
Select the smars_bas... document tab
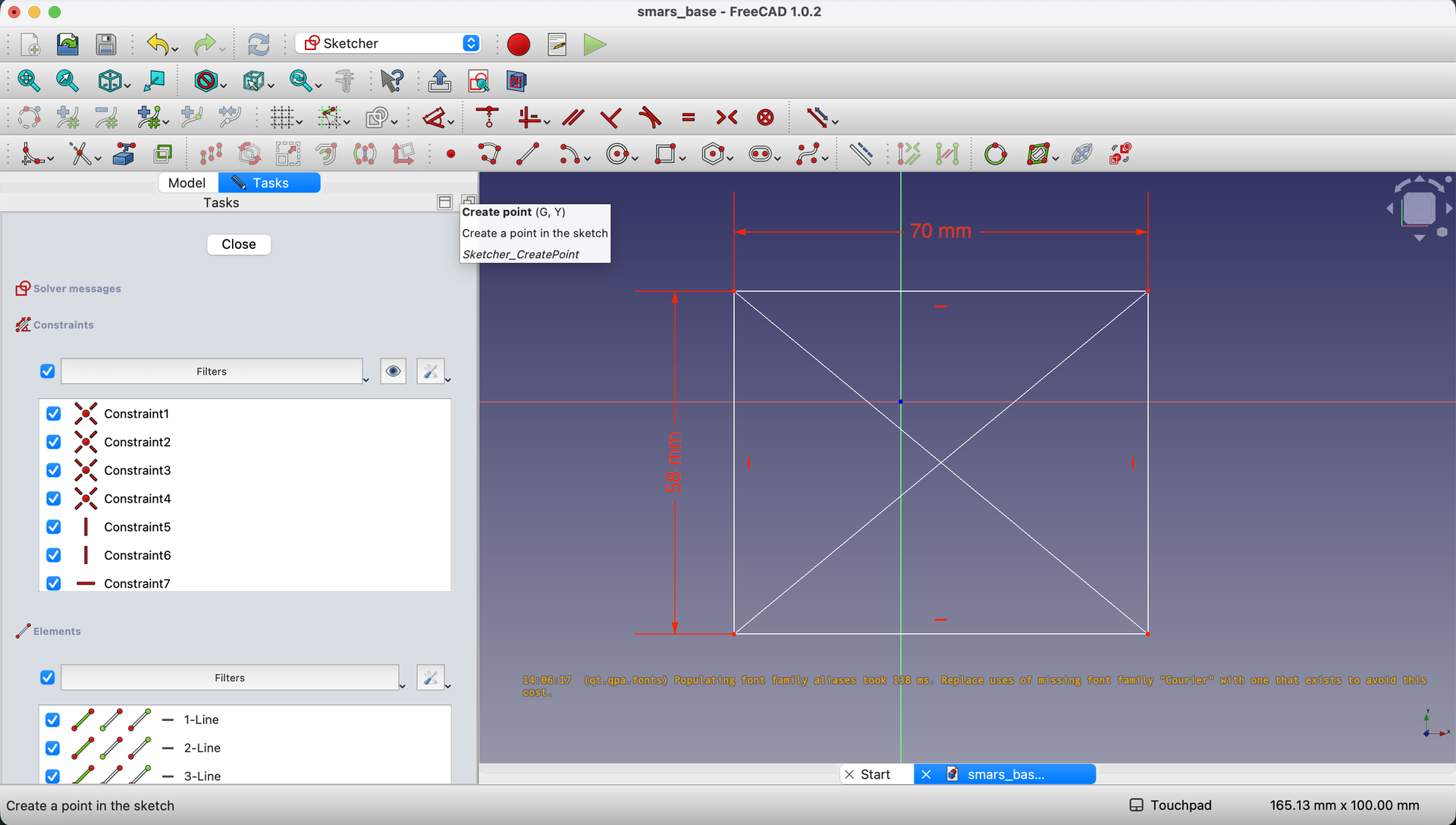[1005, 774]
